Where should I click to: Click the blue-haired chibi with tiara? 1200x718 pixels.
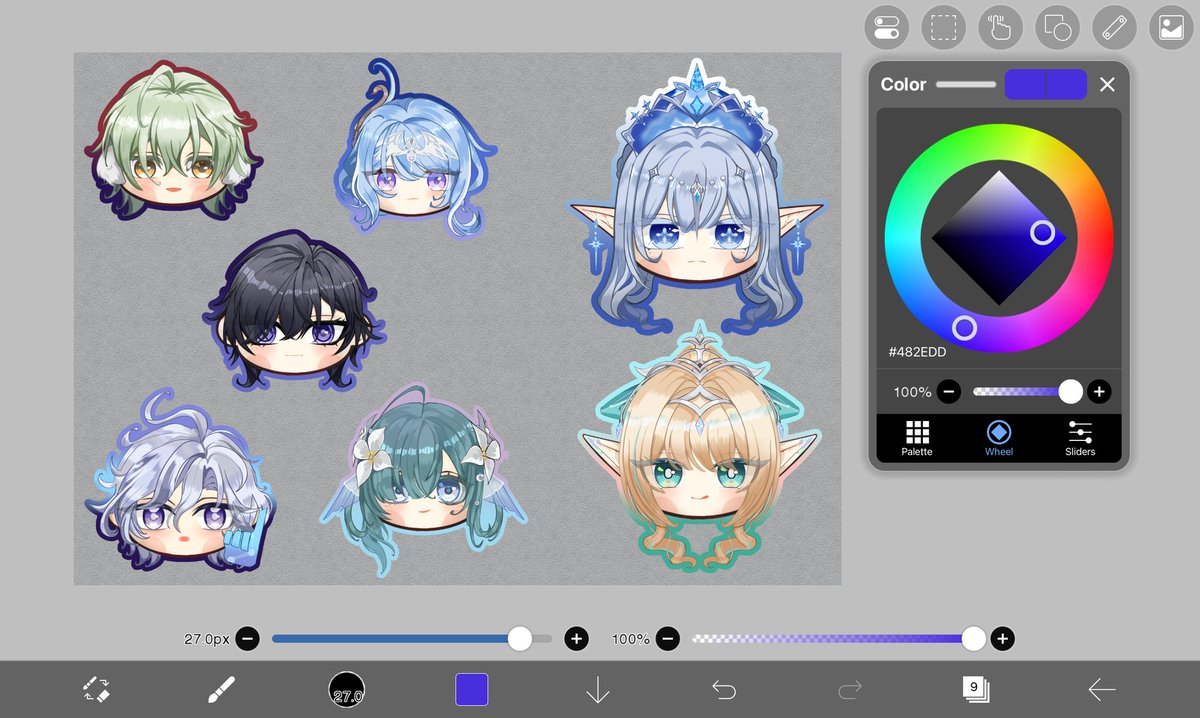415,150
